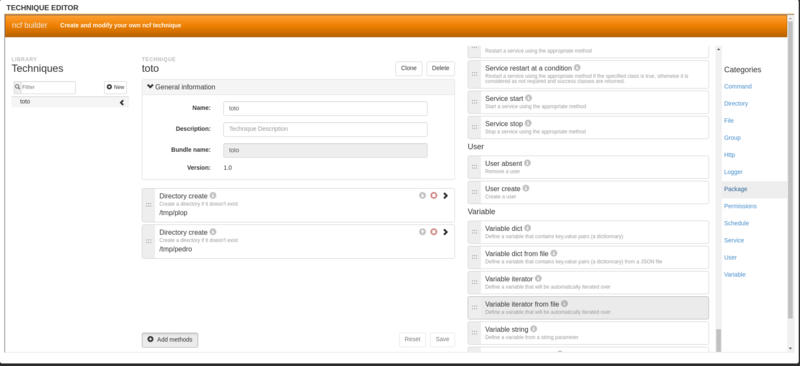Screen dimensions: 800x366
Task: Open Schedule category link
Action: 736,223
